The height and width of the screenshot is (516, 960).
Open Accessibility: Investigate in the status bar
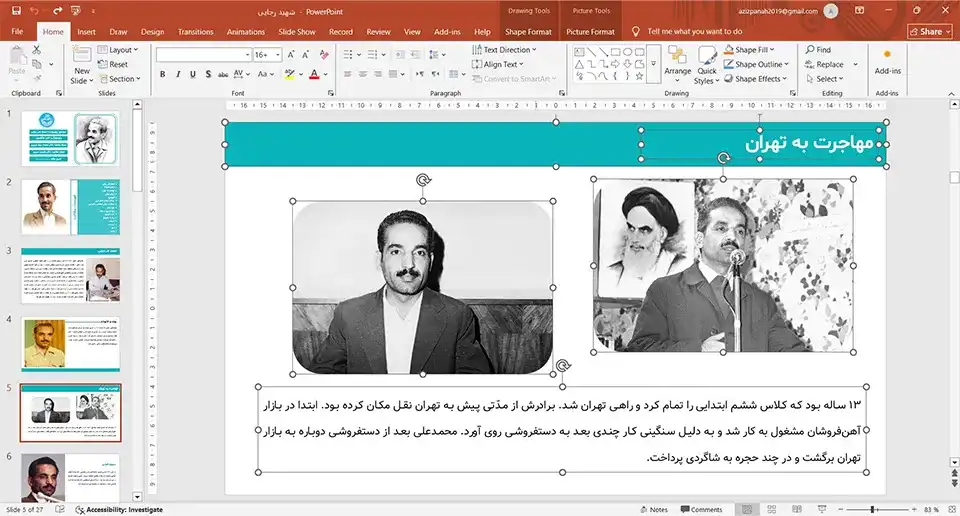pos(119,509)
